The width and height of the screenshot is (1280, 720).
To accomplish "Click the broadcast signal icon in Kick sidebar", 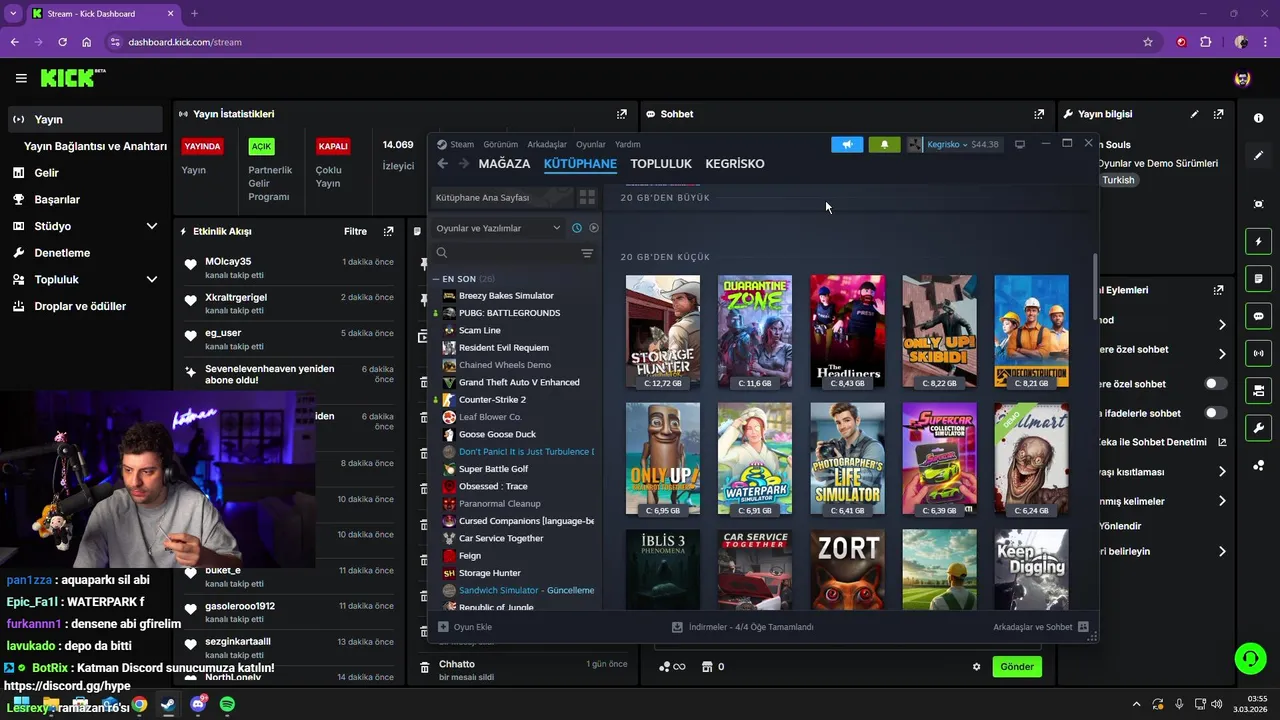I will tap(1258, 353).
